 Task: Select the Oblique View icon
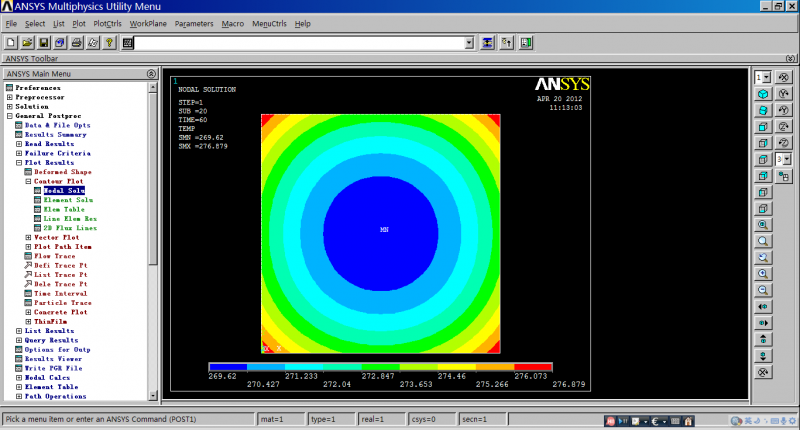point(763,110)
